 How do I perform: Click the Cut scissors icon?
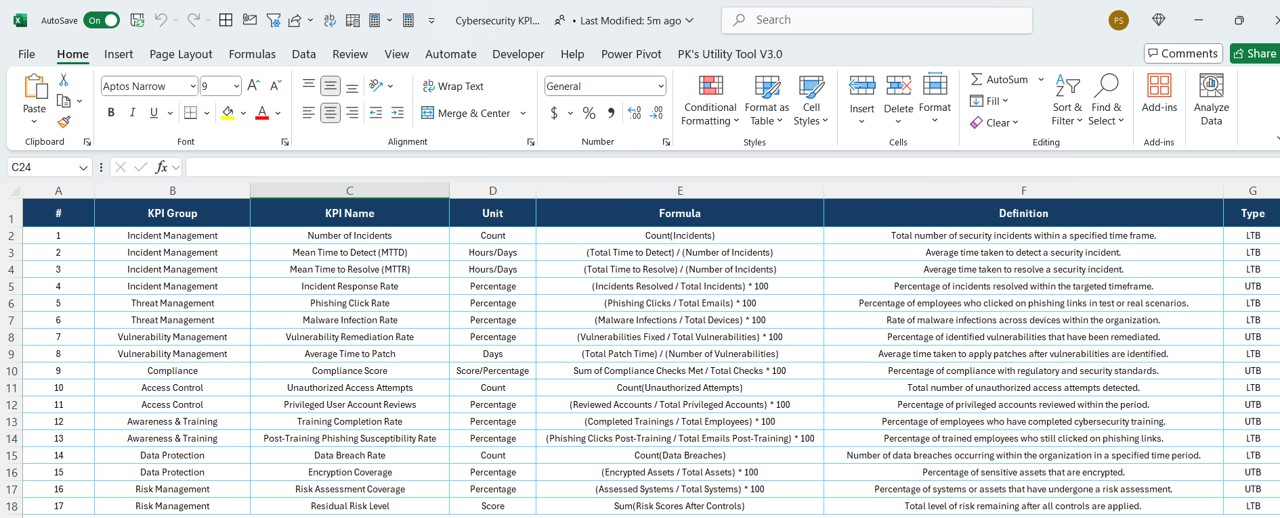click(x=64, y=80)
